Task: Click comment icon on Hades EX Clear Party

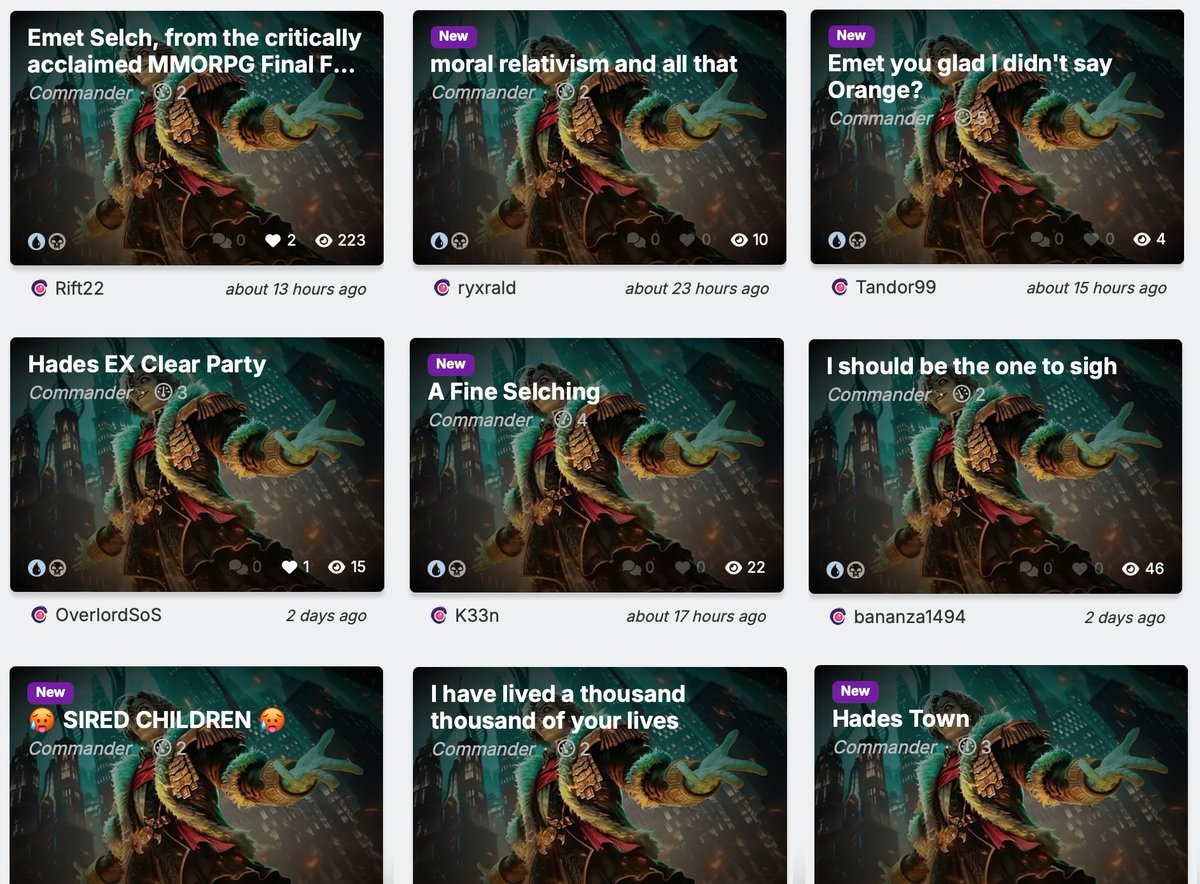Action: coord(238,567)
